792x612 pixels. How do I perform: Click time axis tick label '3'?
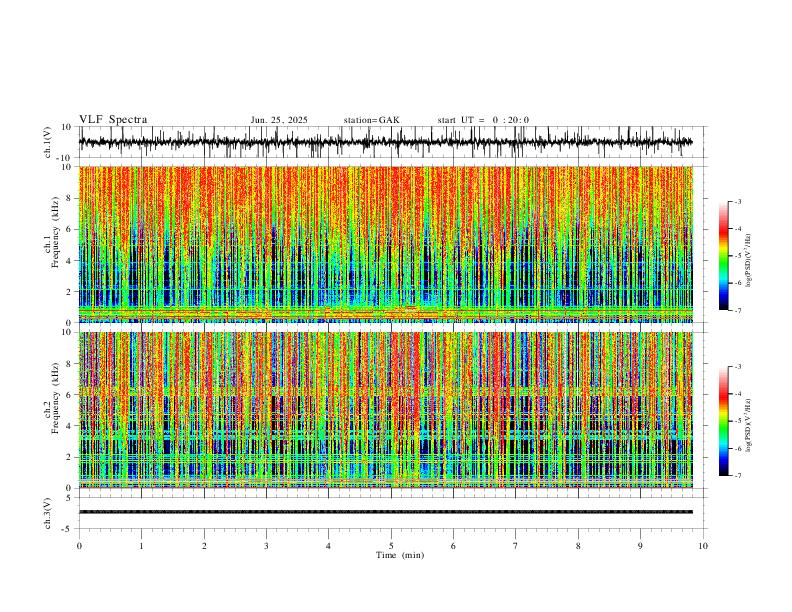(x=266, y=546)
